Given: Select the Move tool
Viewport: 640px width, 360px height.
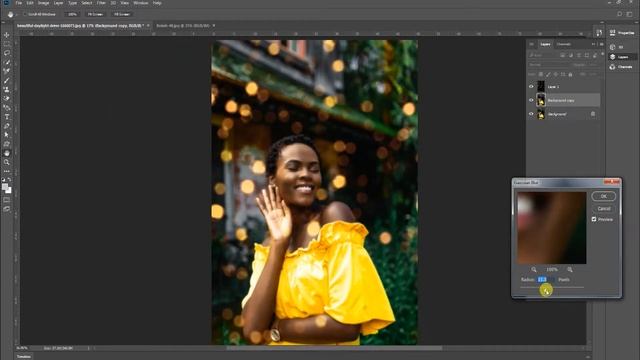Looking at the screenshot, I should (7, 35).
